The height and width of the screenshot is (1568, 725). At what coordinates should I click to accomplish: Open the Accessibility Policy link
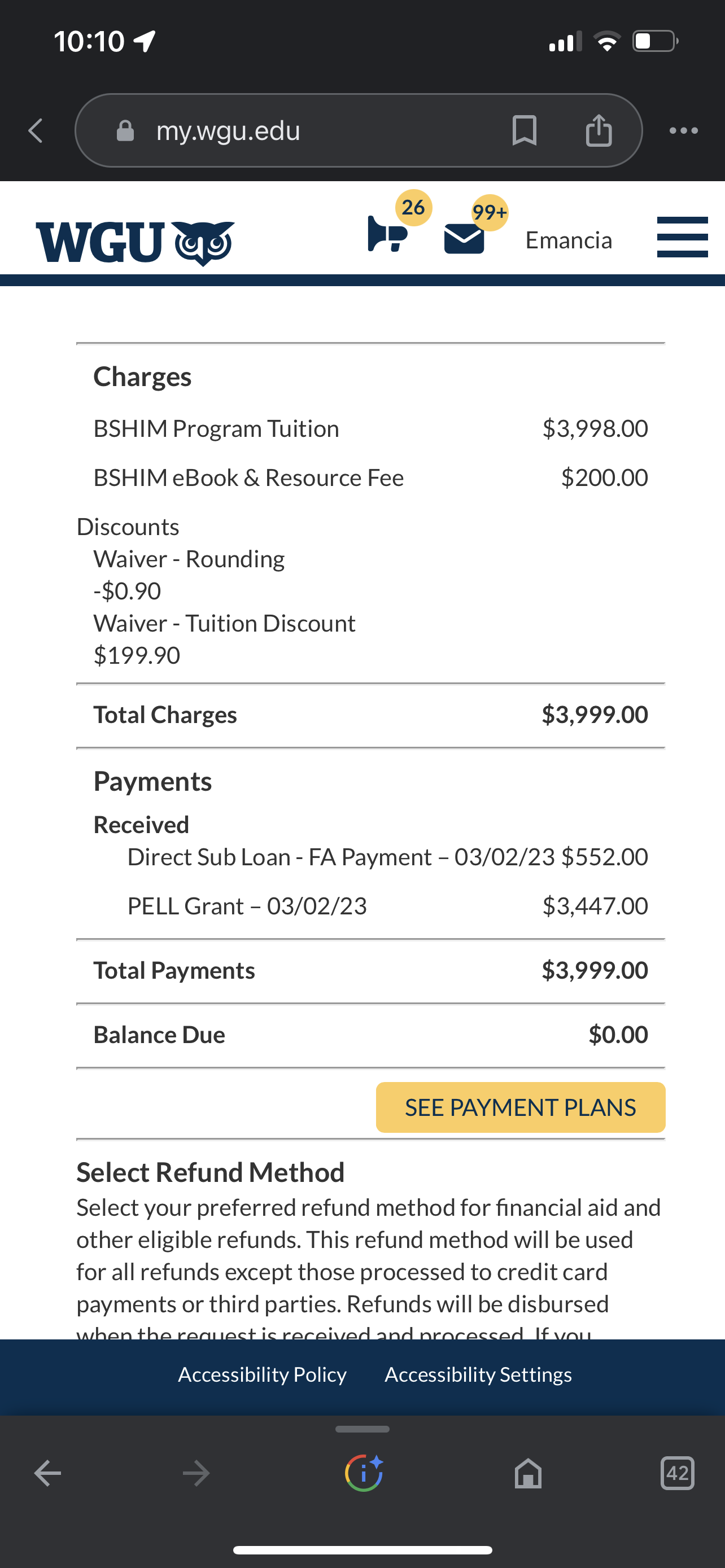(x=263, y=1374)
